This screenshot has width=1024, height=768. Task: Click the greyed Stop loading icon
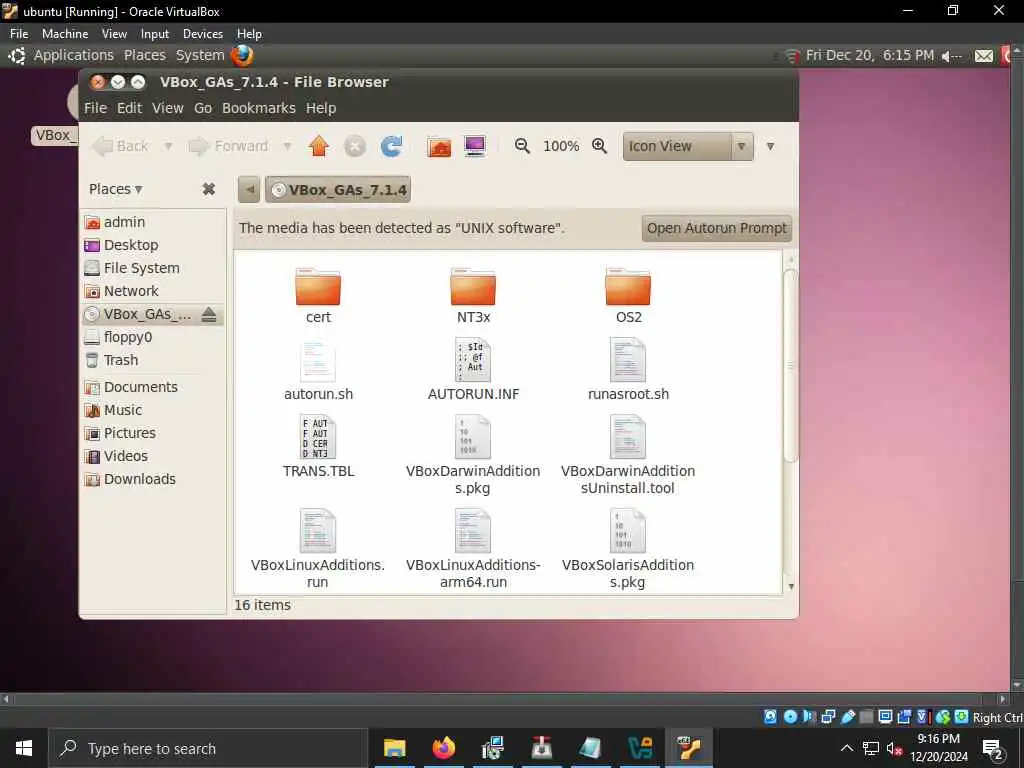(x=355, y=146)
